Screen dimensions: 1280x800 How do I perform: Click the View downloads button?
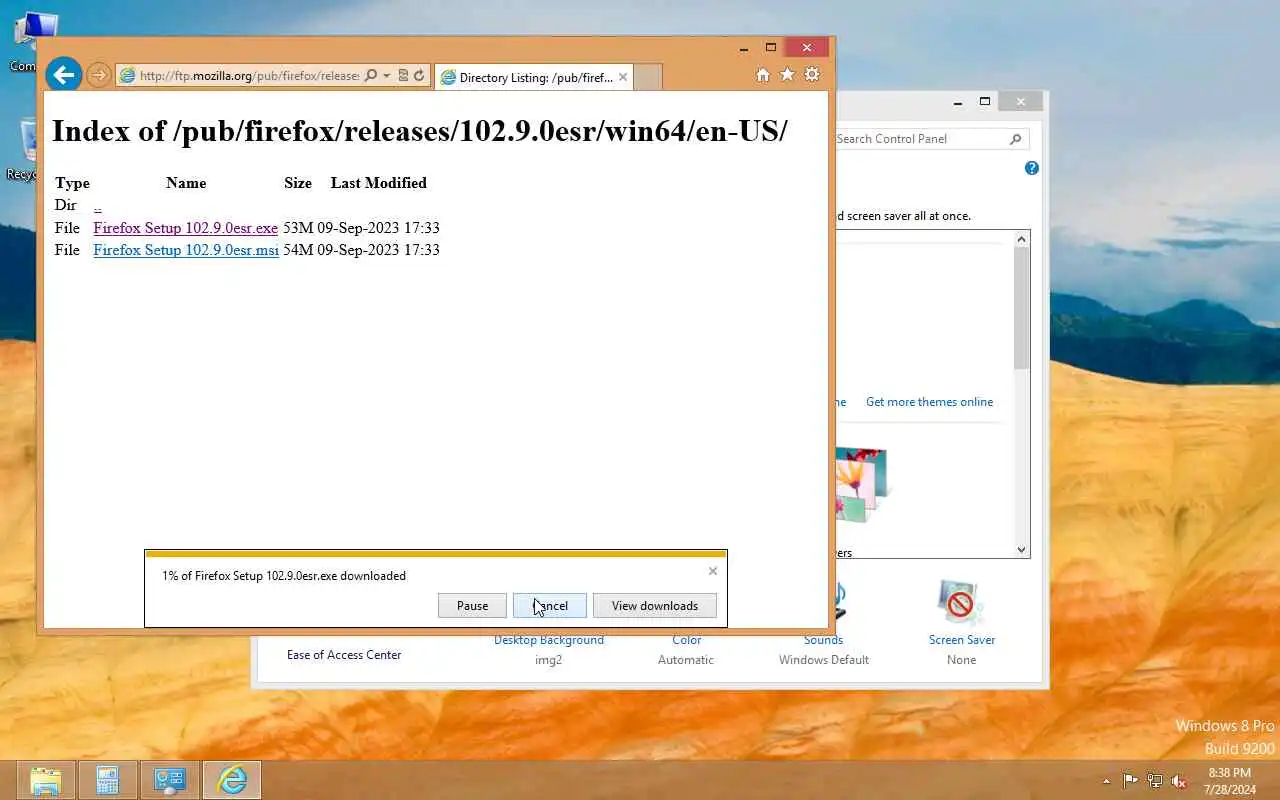pos(655,605)
